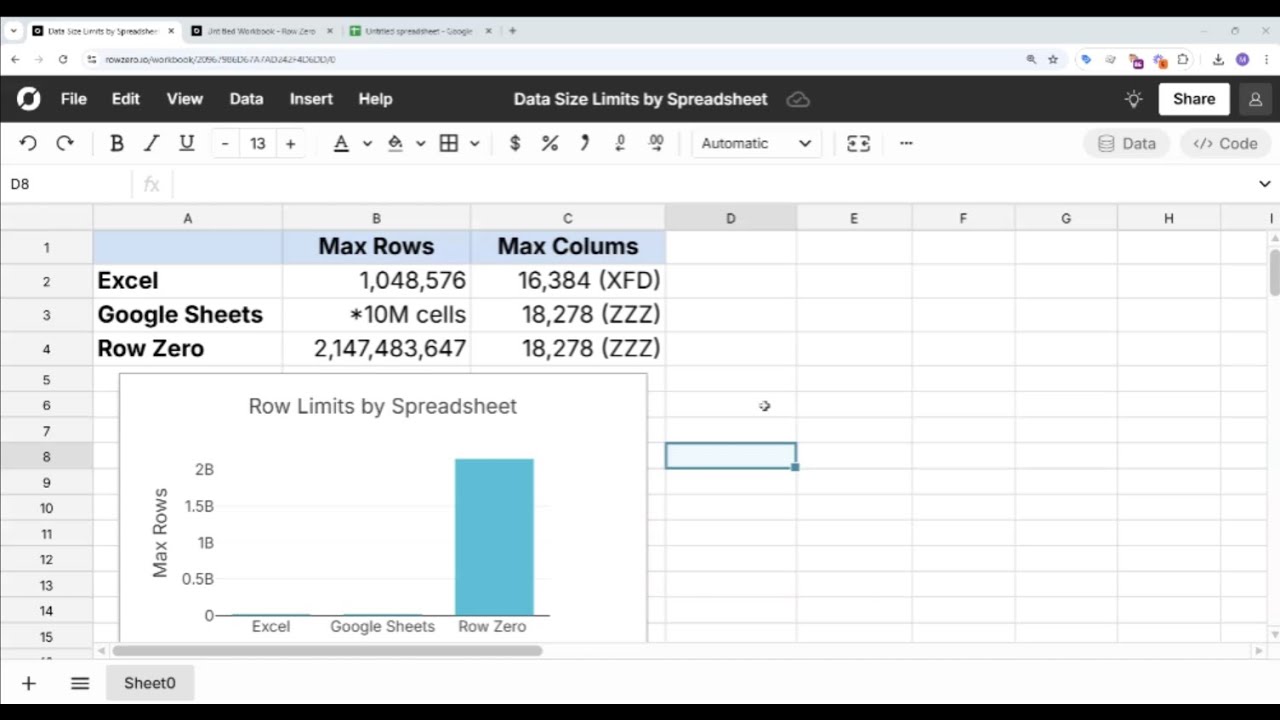Open the Data panel button
The image size is (1280, 720).
pyautogui.click(x=1127, y=143)
